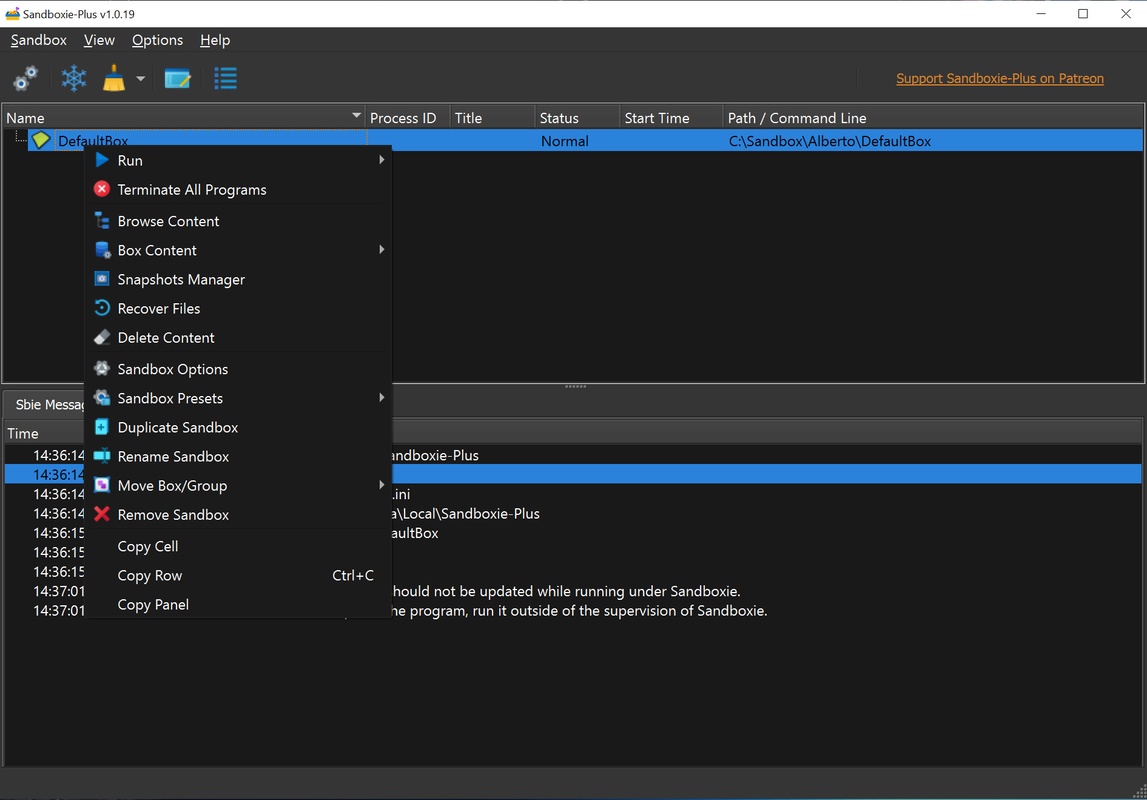
Task: Open the Options menu in menu bar
Action: pos(157,40)
